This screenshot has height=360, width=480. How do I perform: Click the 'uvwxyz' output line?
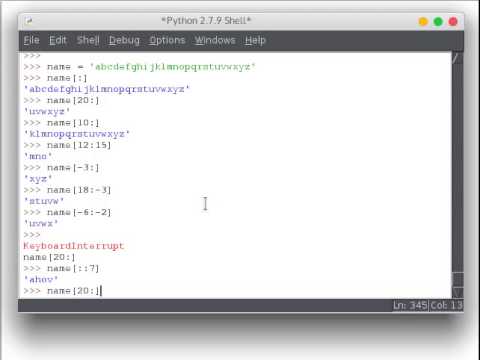(47, 112)
